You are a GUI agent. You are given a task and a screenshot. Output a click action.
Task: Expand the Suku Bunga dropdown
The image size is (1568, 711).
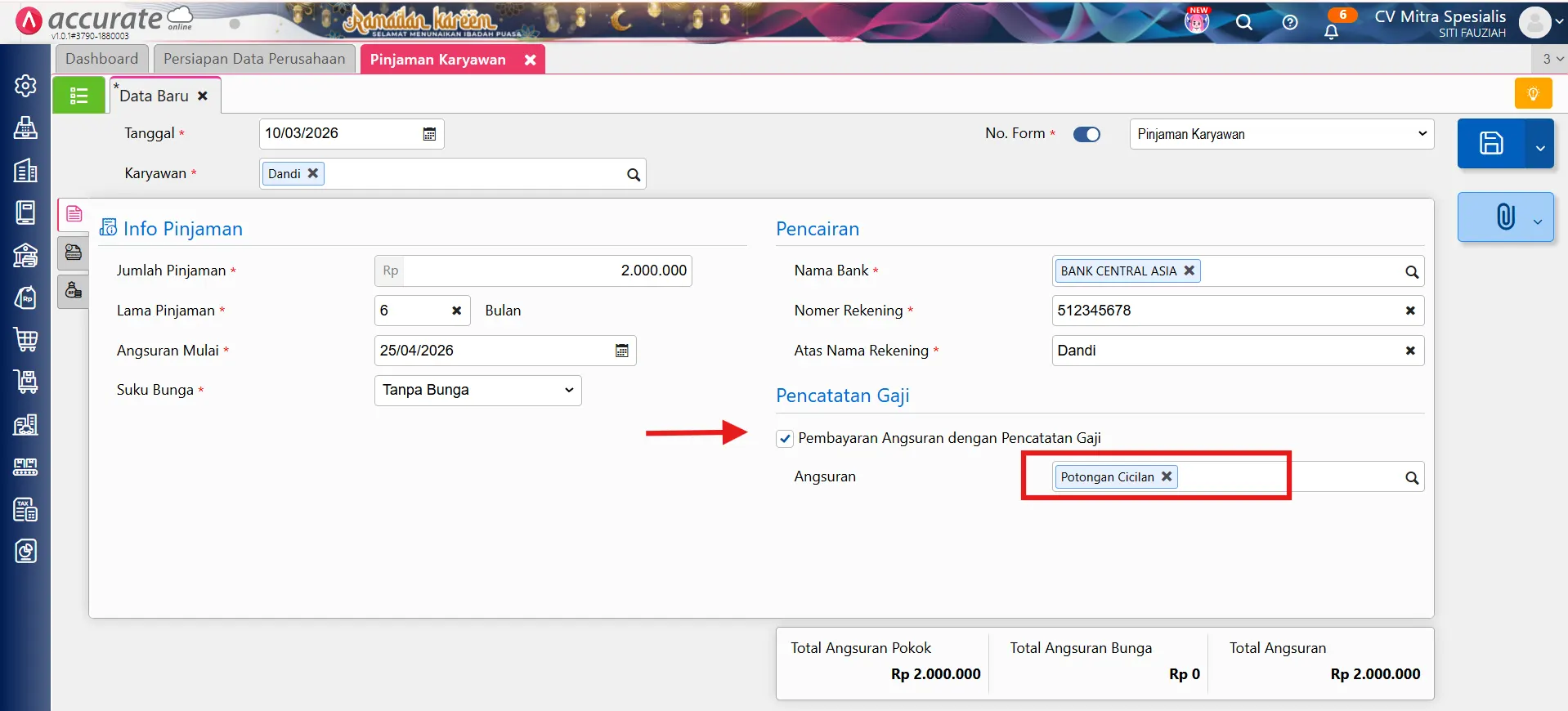(477, 391)
